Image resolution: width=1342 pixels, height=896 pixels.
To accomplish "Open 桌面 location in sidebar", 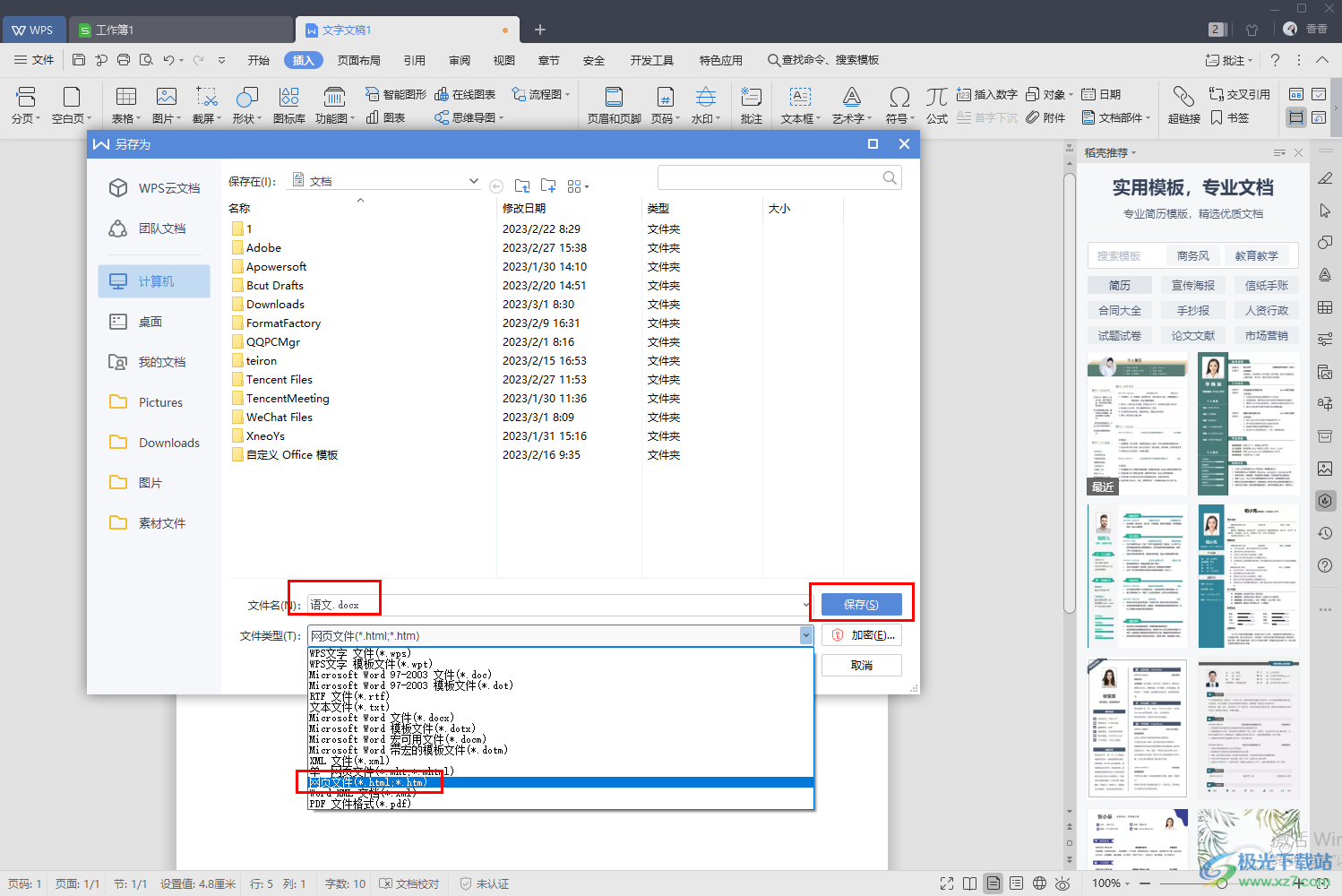I will 155,322.
